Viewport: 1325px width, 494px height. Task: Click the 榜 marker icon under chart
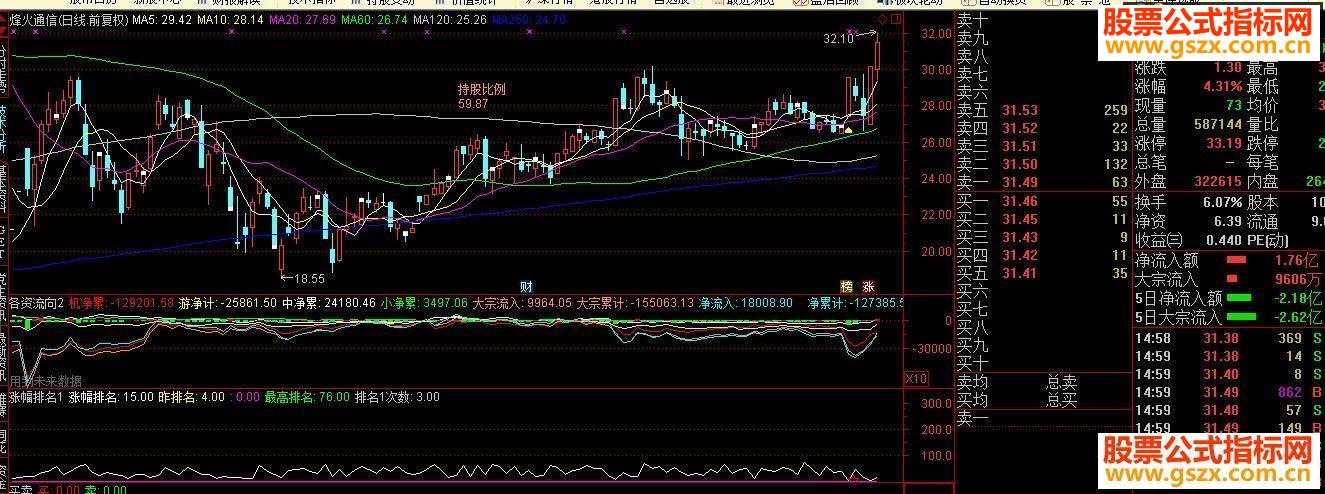pyautogui.click(x=848, y=284)
